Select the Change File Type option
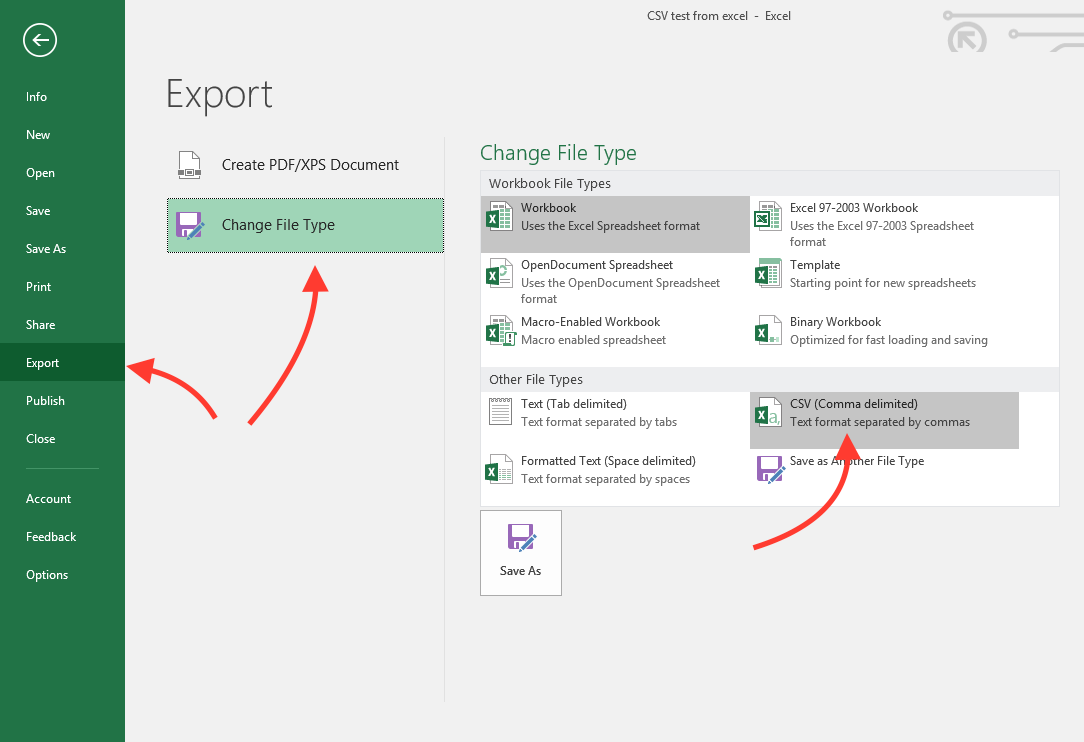 pyautogui.click(x=305, y=225)
